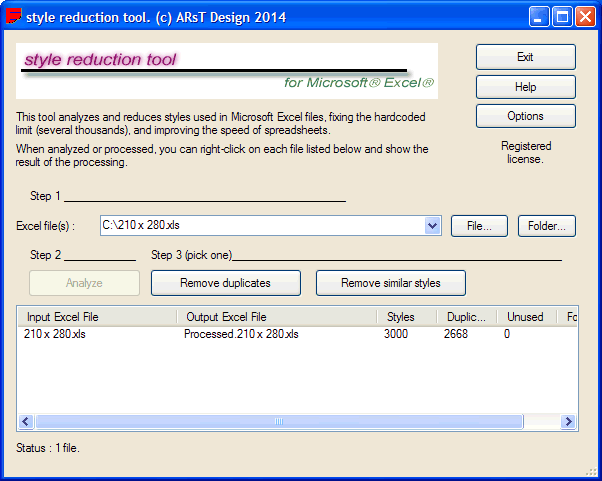Viewport: 602px width, 481px height.
Task: Click the 0 unused count cell
Action: [x=507, y=334]
